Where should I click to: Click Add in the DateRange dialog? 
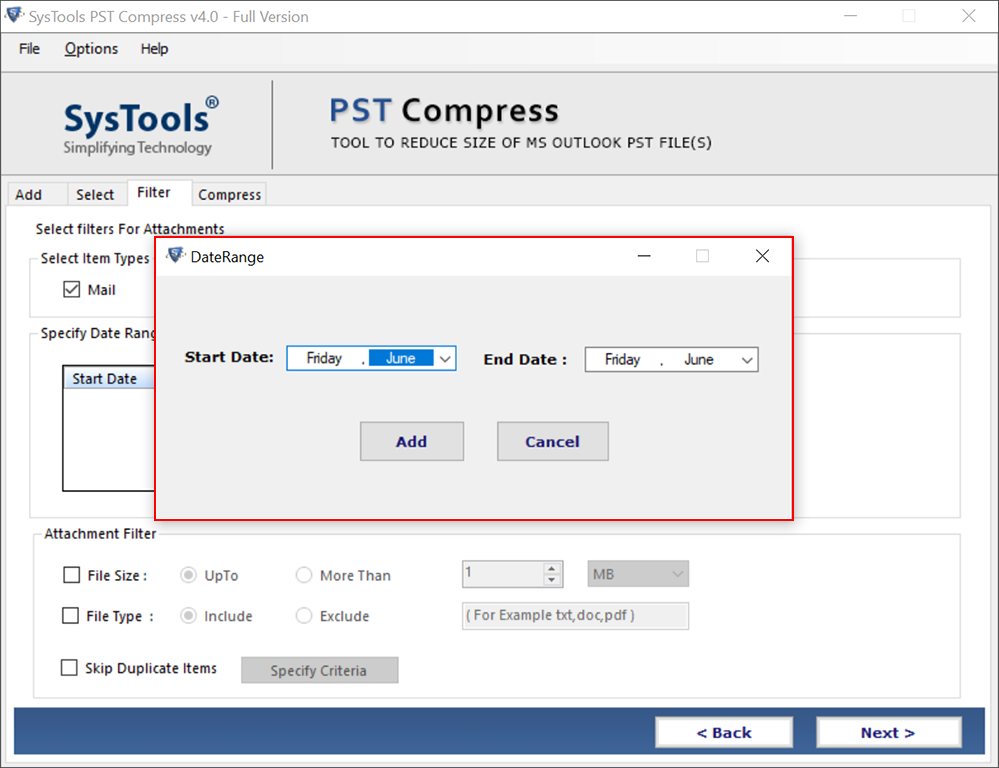click(412, 441)
